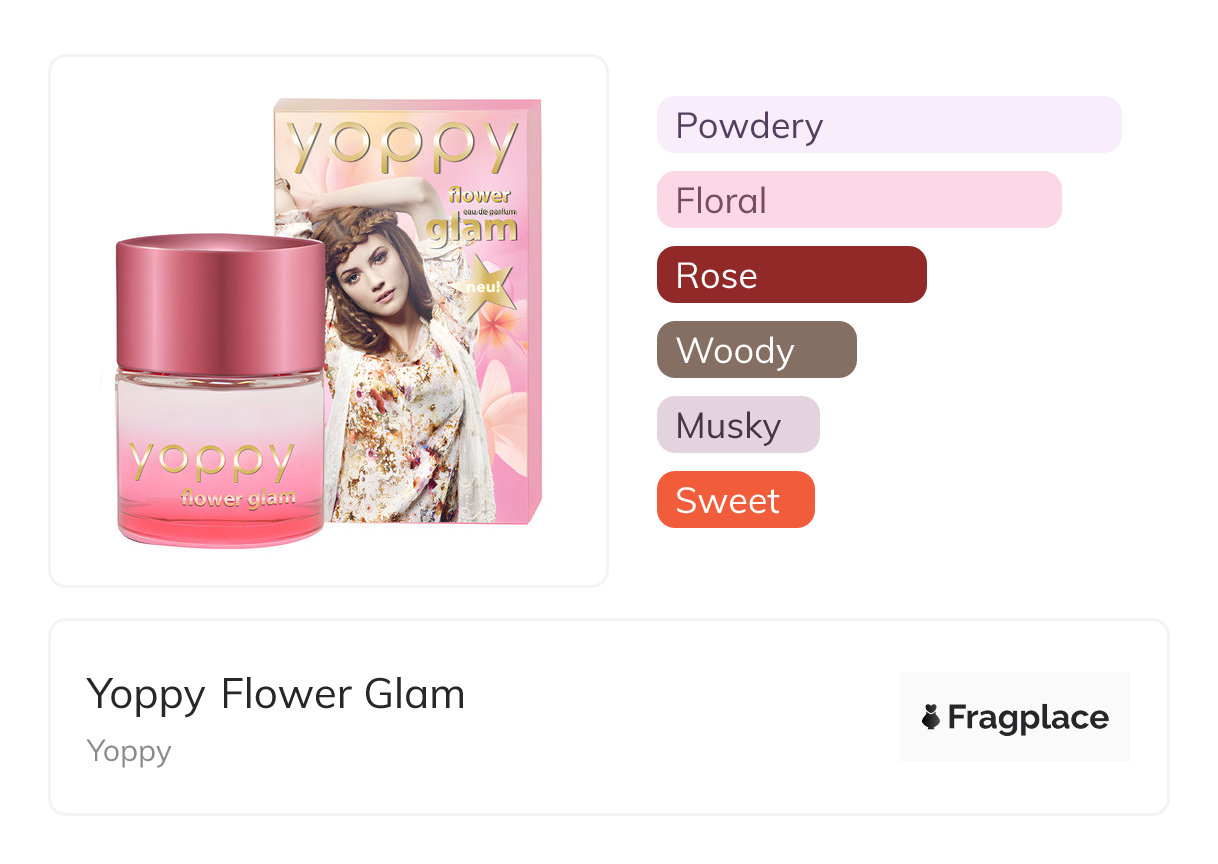Click the 'flower glam' label on the bottle
The height and width of the screenshot is (864, 1218).
coord(238,498)
